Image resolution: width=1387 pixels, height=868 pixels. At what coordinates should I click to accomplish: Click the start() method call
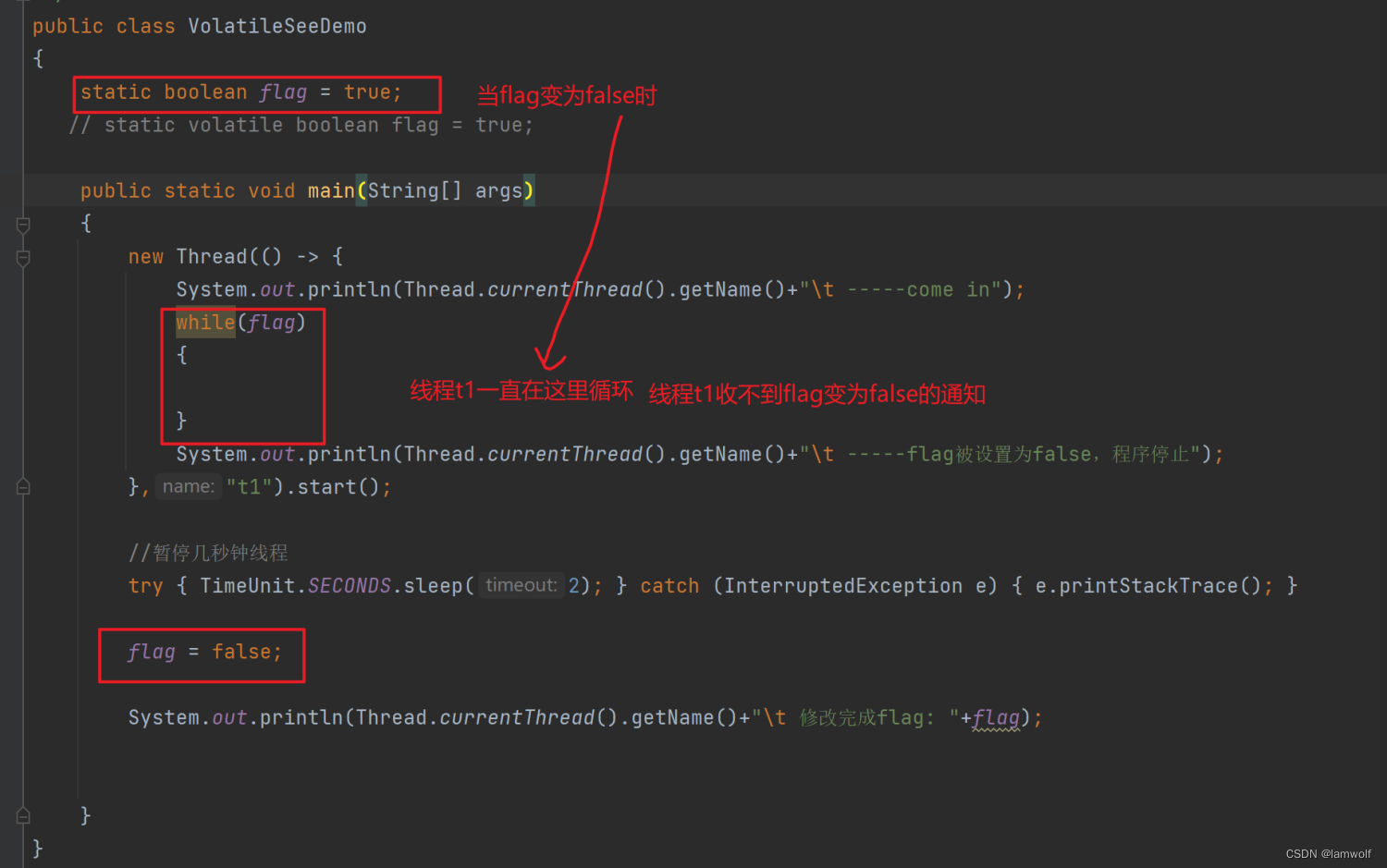click(338, 487)
